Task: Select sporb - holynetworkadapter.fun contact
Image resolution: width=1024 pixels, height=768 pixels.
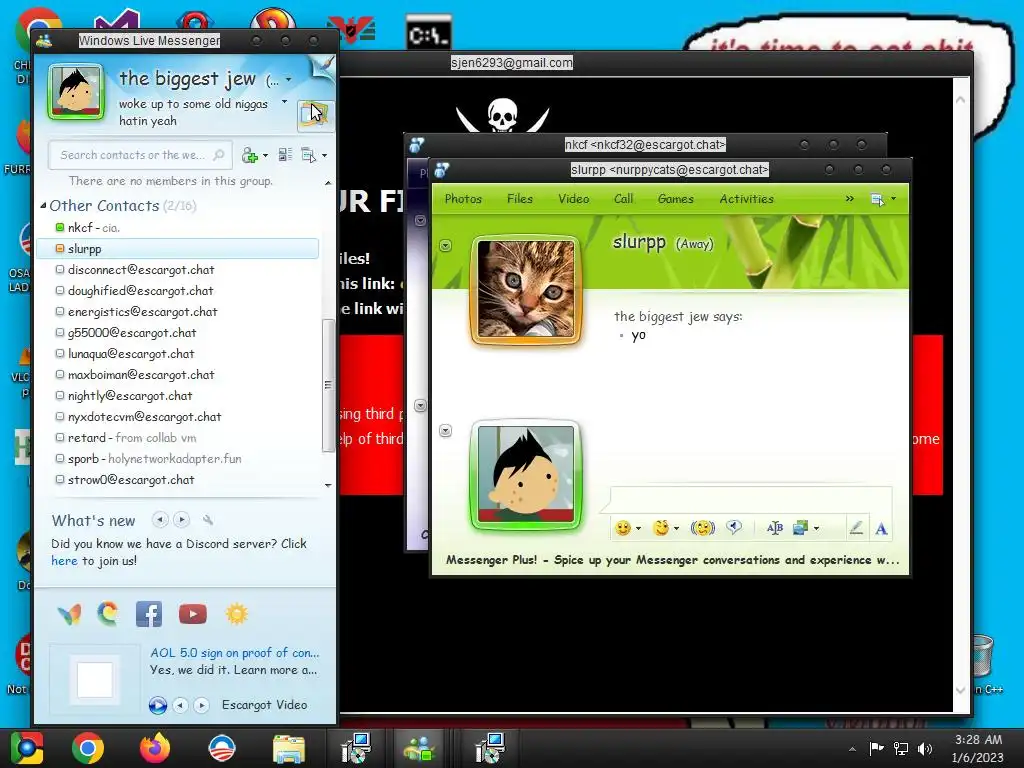Action: click(x=178, y=458)
